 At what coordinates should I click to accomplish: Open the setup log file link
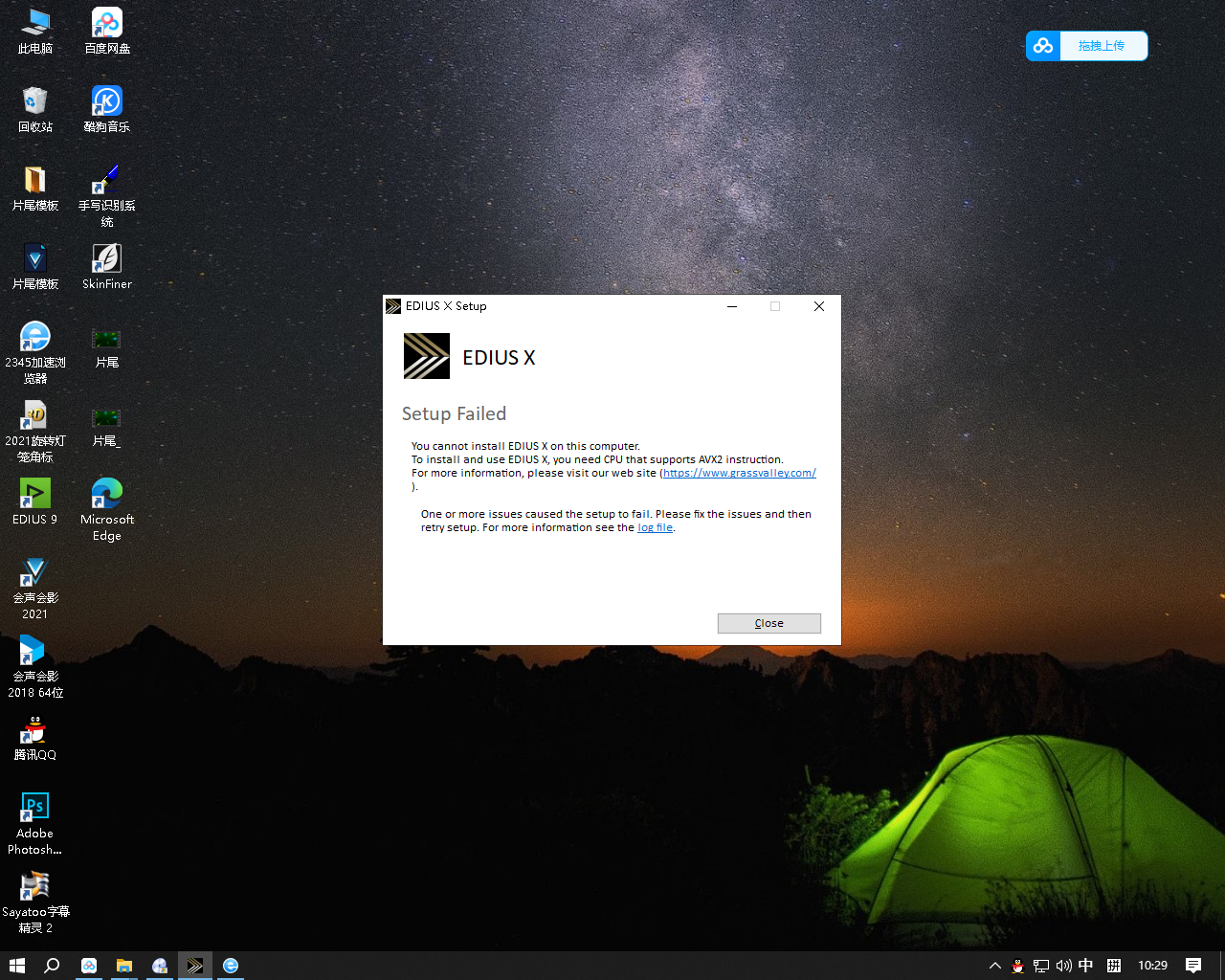(x=655, y=527)
